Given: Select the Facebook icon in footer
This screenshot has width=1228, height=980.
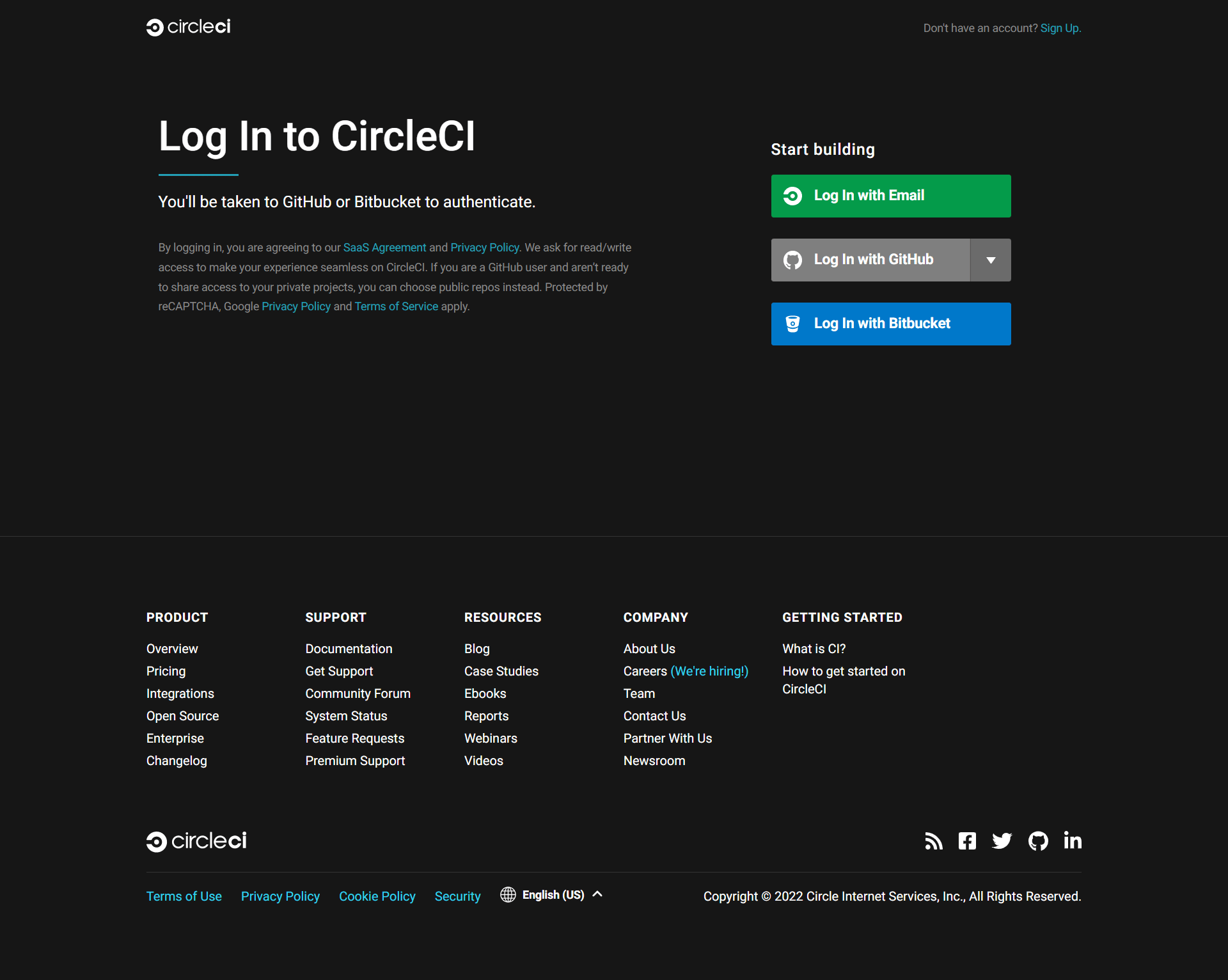Looking at the screenshot, I should [x=967, y=840].
